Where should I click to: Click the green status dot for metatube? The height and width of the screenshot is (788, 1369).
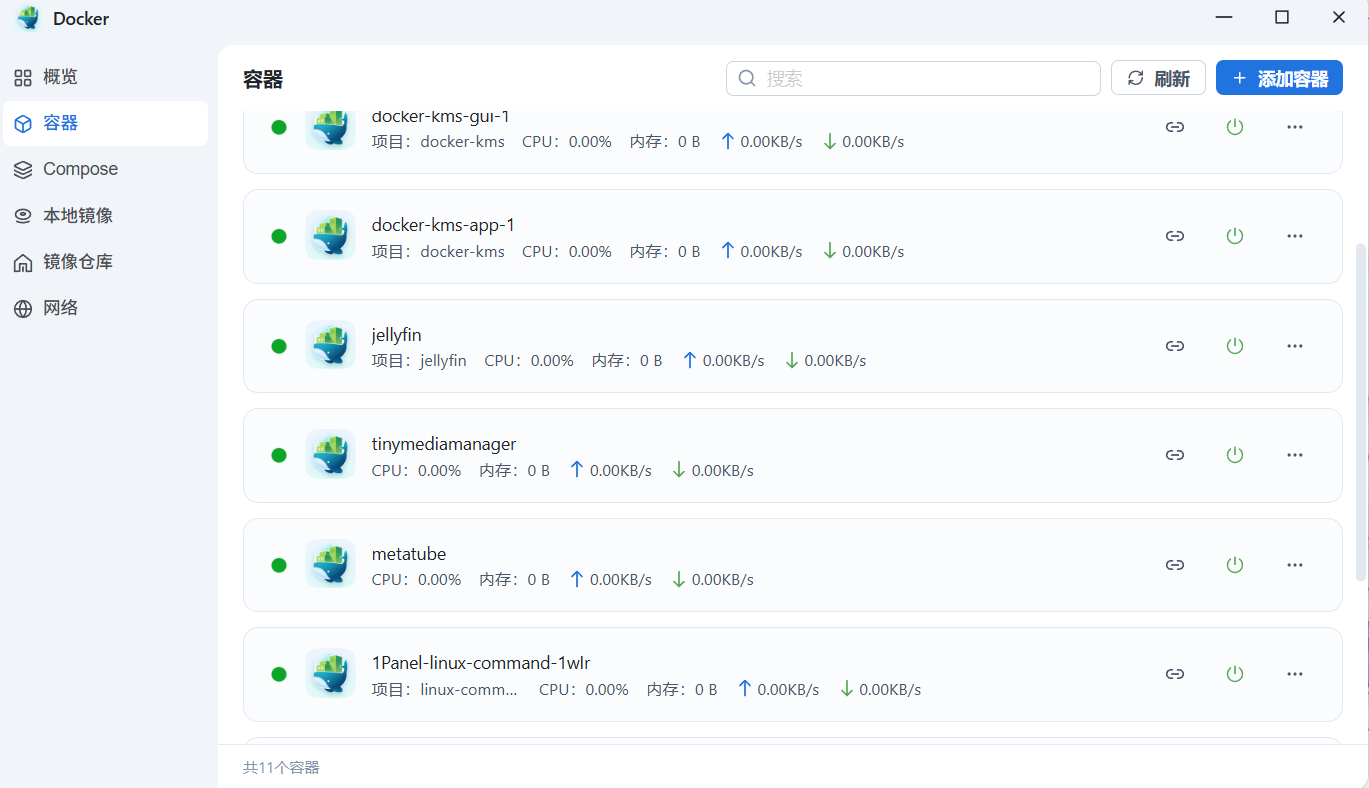(279, 565)
